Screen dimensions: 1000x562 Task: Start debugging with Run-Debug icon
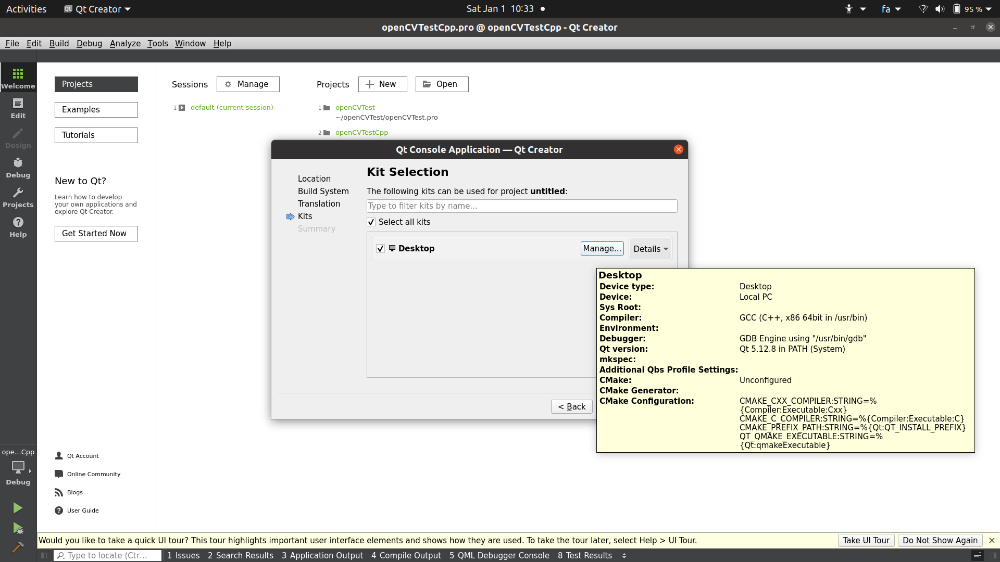[x=18, y=528]
